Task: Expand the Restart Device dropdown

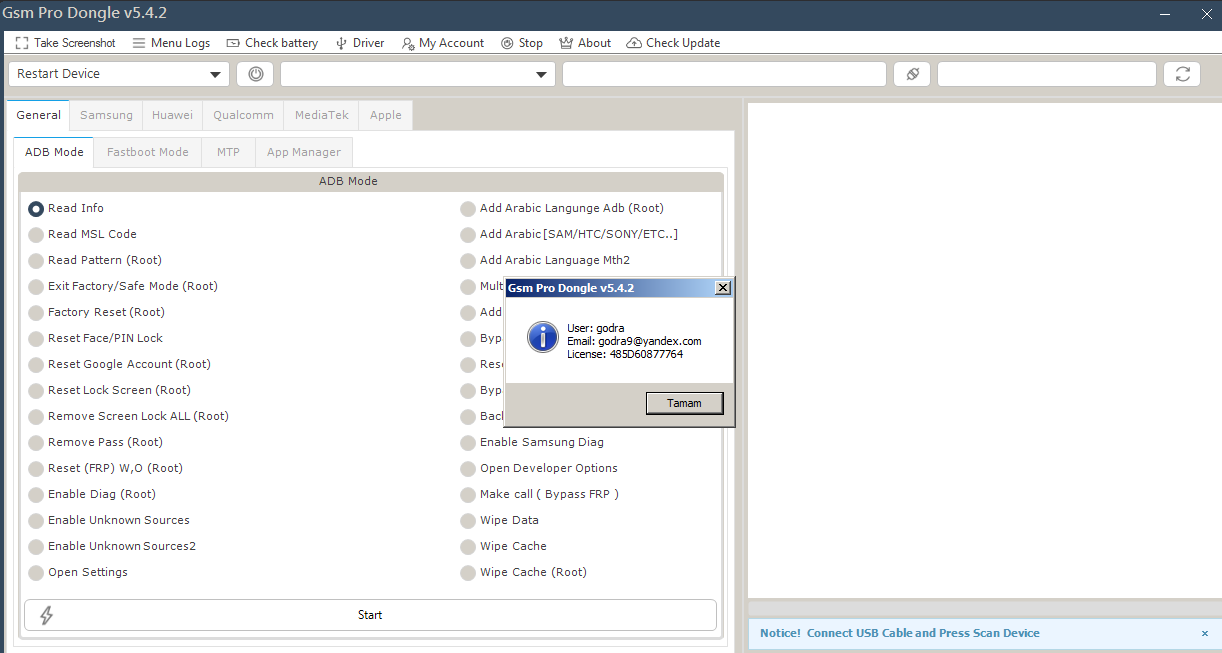Action: point(215,74)
